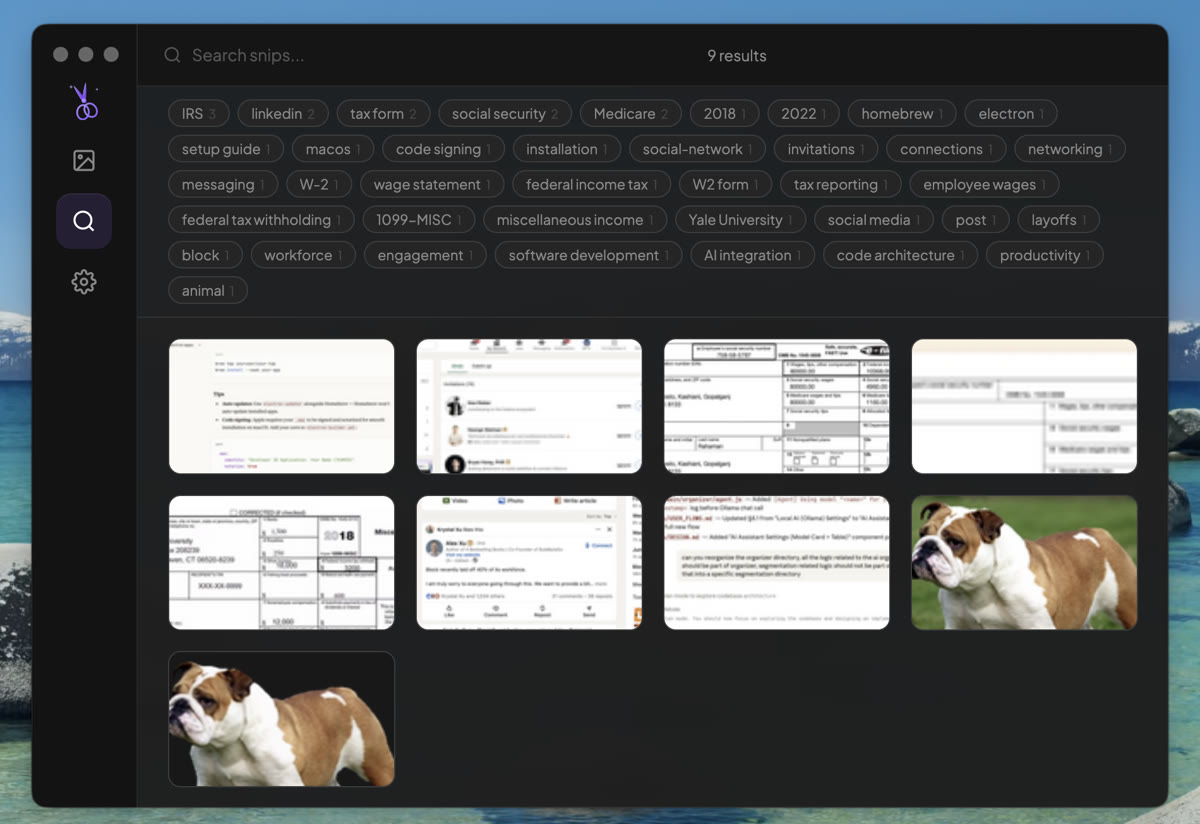Filter by the linkedin tag
The height and width of the screenshot is (824, 1200).
283,114
